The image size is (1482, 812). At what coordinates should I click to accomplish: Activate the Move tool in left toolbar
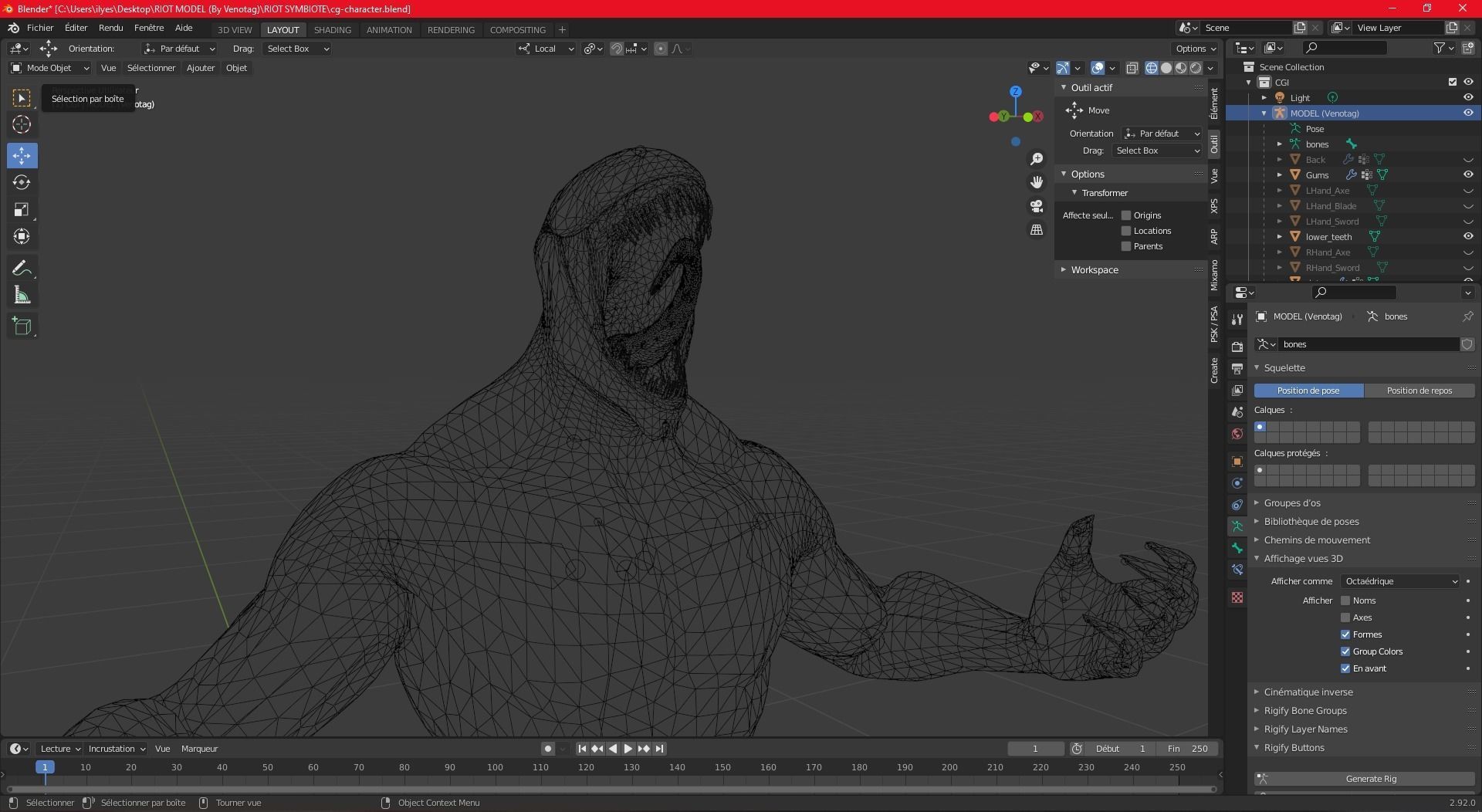(x=22, y=155)
